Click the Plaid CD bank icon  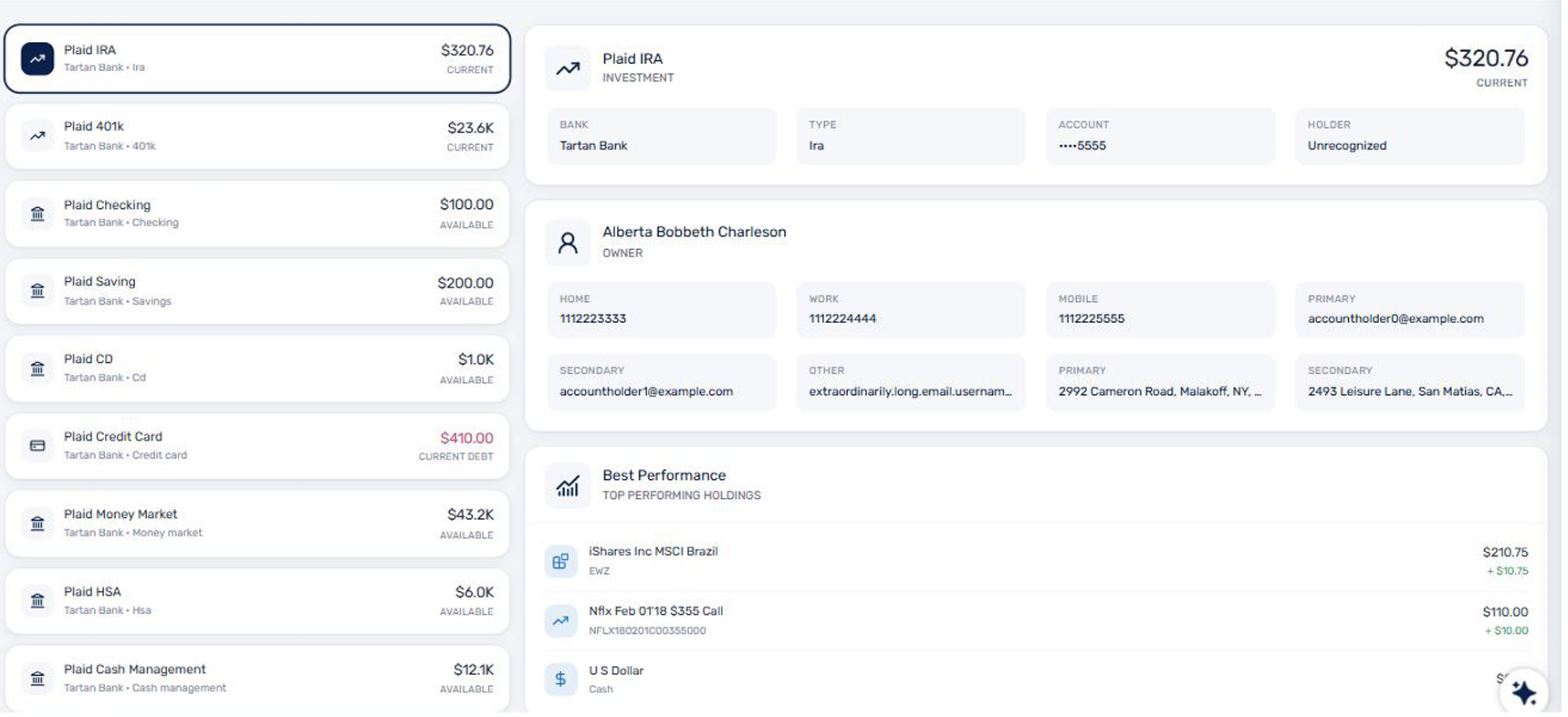click(x=37, y=369)
